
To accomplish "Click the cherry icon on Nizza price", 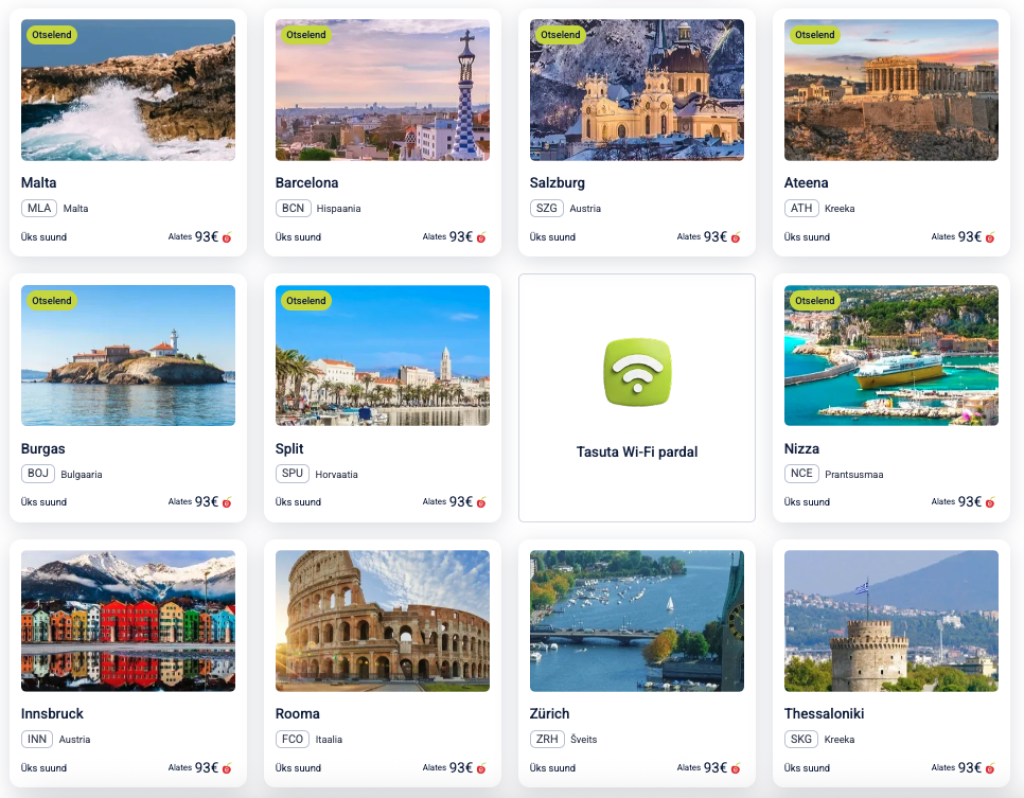I will 990,502.
